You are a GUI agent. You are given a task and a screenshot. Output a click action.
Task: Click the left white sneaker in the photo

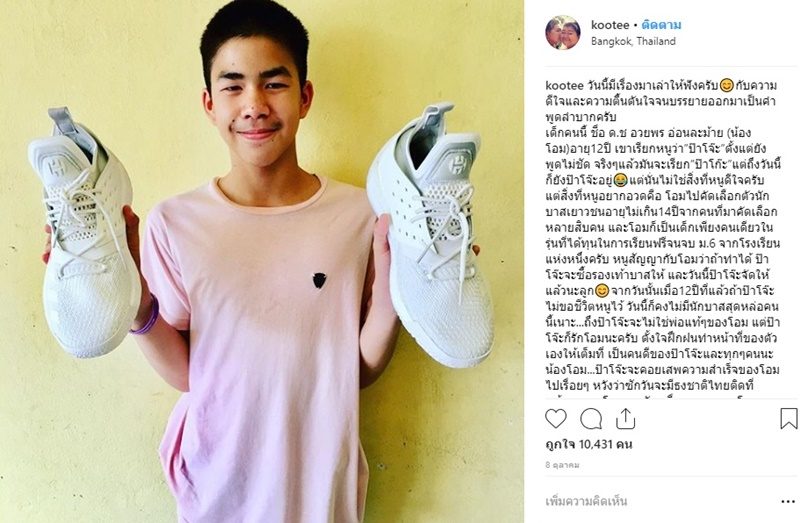coord(85,233)
